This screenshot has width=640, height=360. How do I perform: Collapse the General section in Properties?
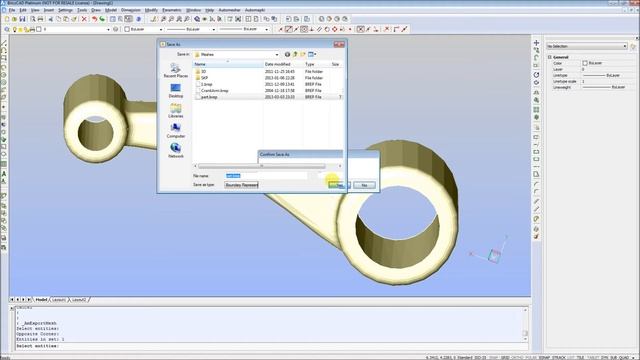point(550,57)
